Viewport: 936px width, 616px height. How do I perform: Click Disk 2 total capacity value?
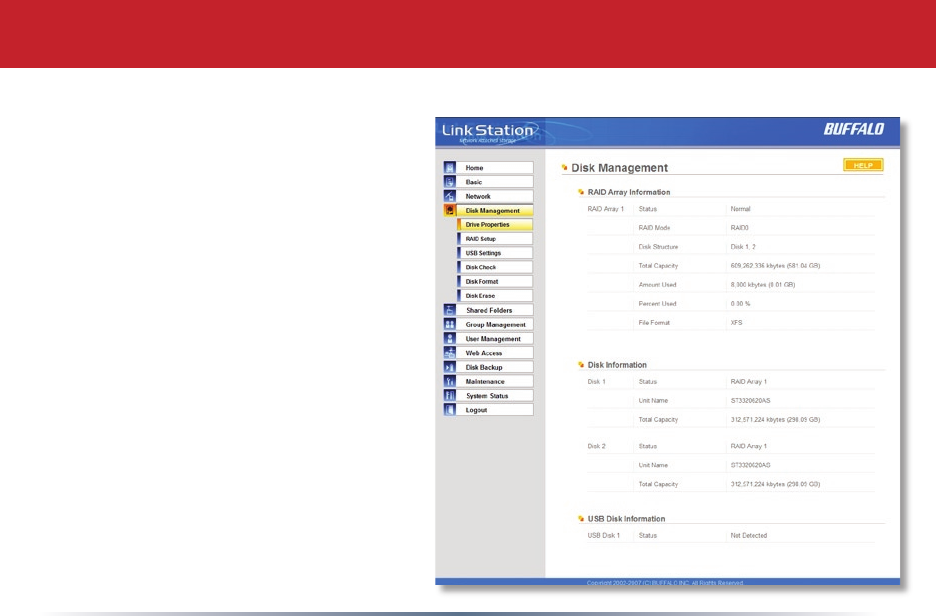pyautogui.click(x=775, y=484)
